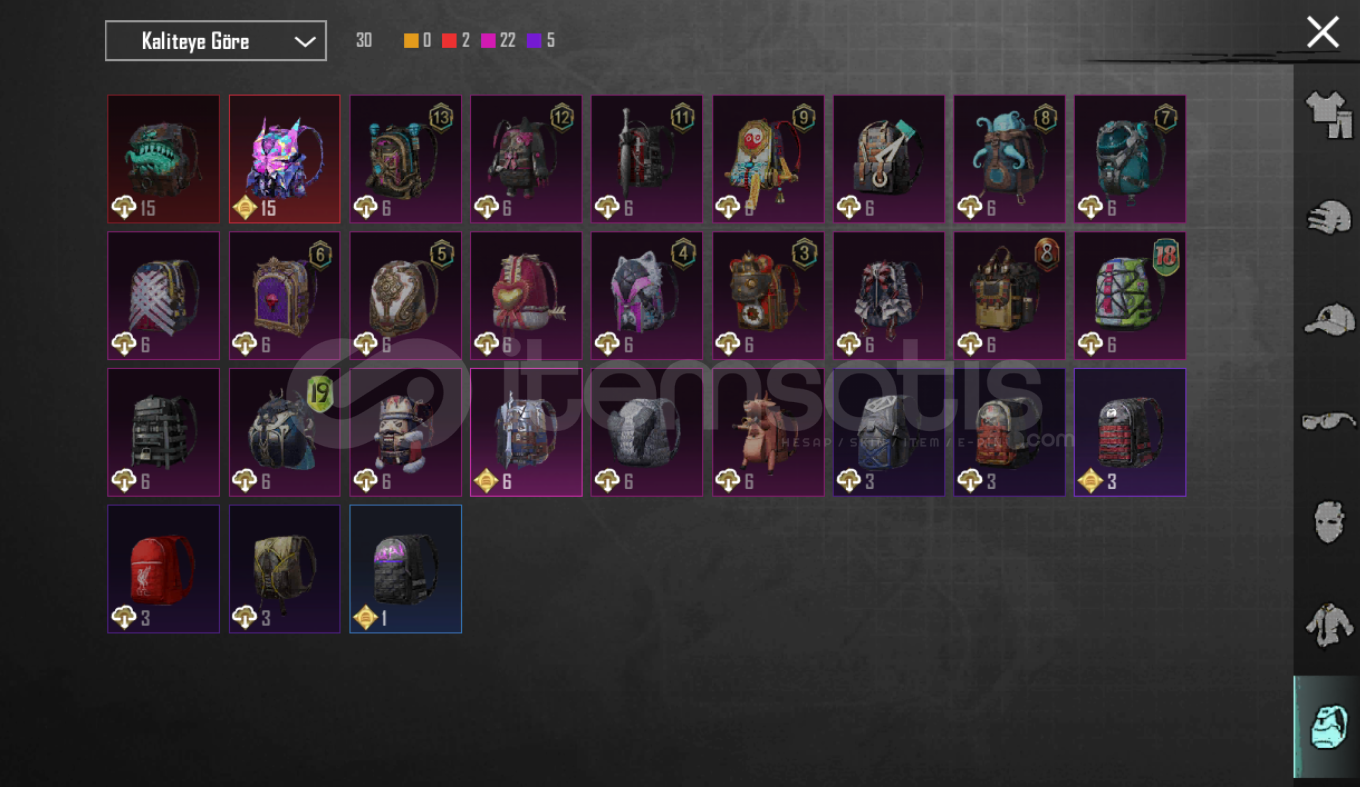Choose the blue octopus backpack level 8
This screenshot has width=1360, height=787.
pyautogui.click(x=1009, y=159)
